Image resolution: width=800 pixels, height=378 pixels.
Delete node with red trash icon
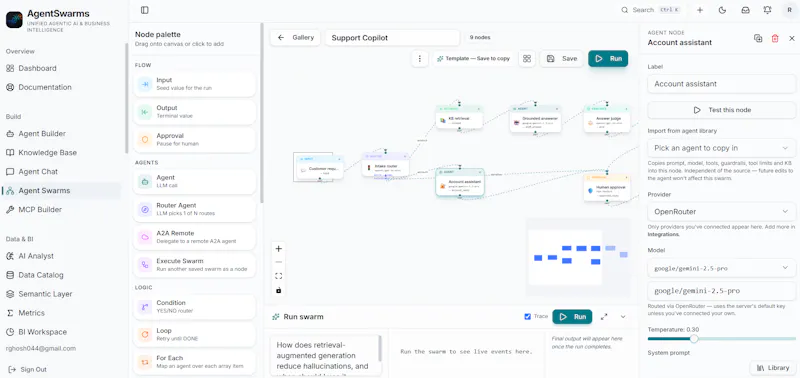[775, 38]
